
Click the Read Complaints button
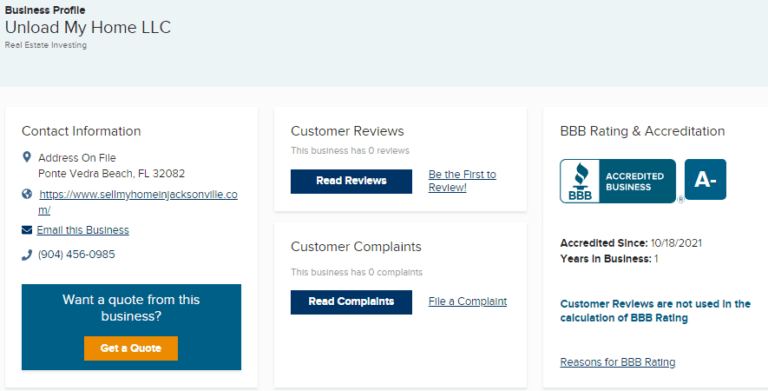(351, 302)
